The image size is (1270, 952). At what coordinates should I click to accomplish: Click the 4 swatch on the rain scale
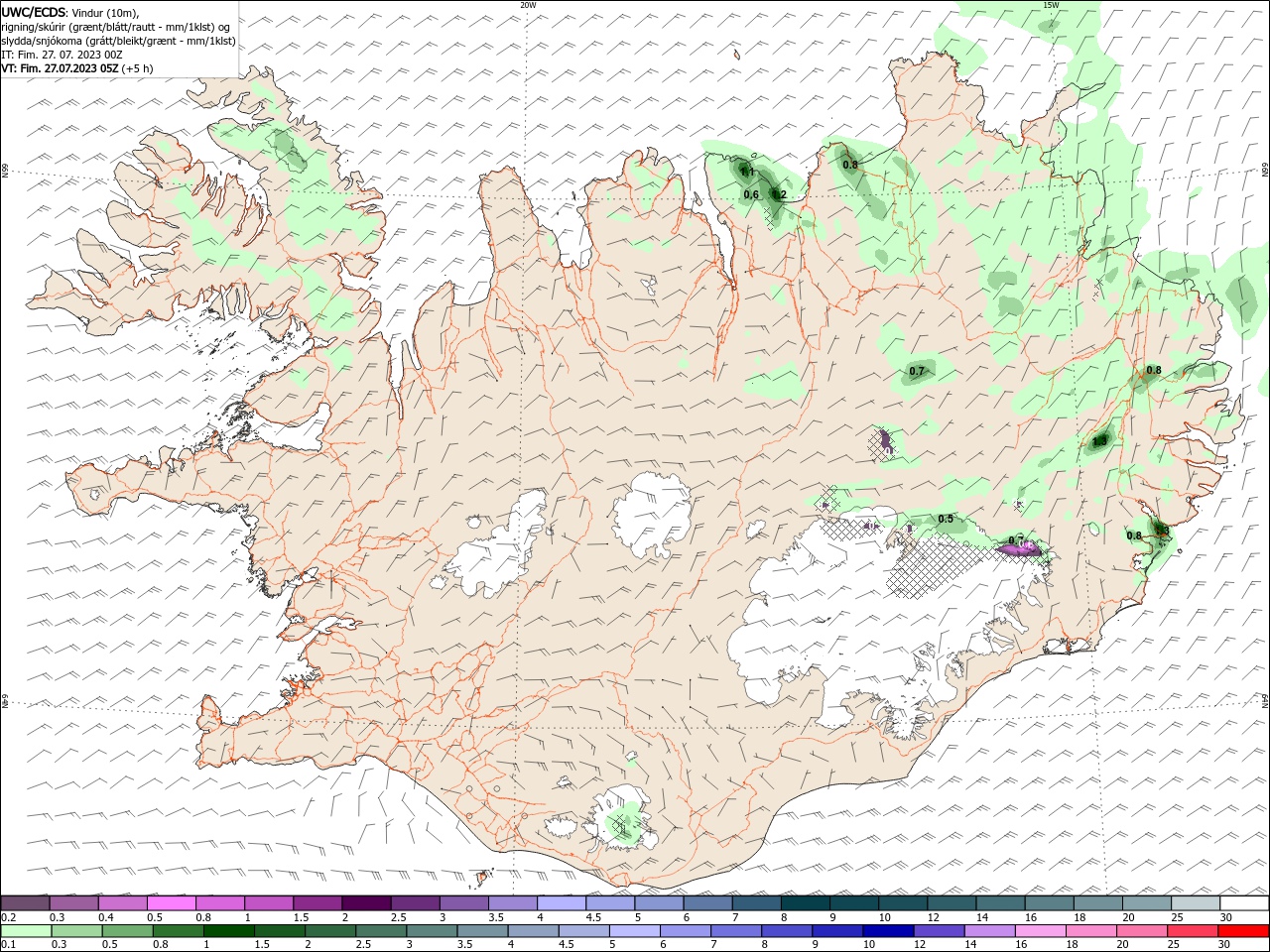[534, 931]
